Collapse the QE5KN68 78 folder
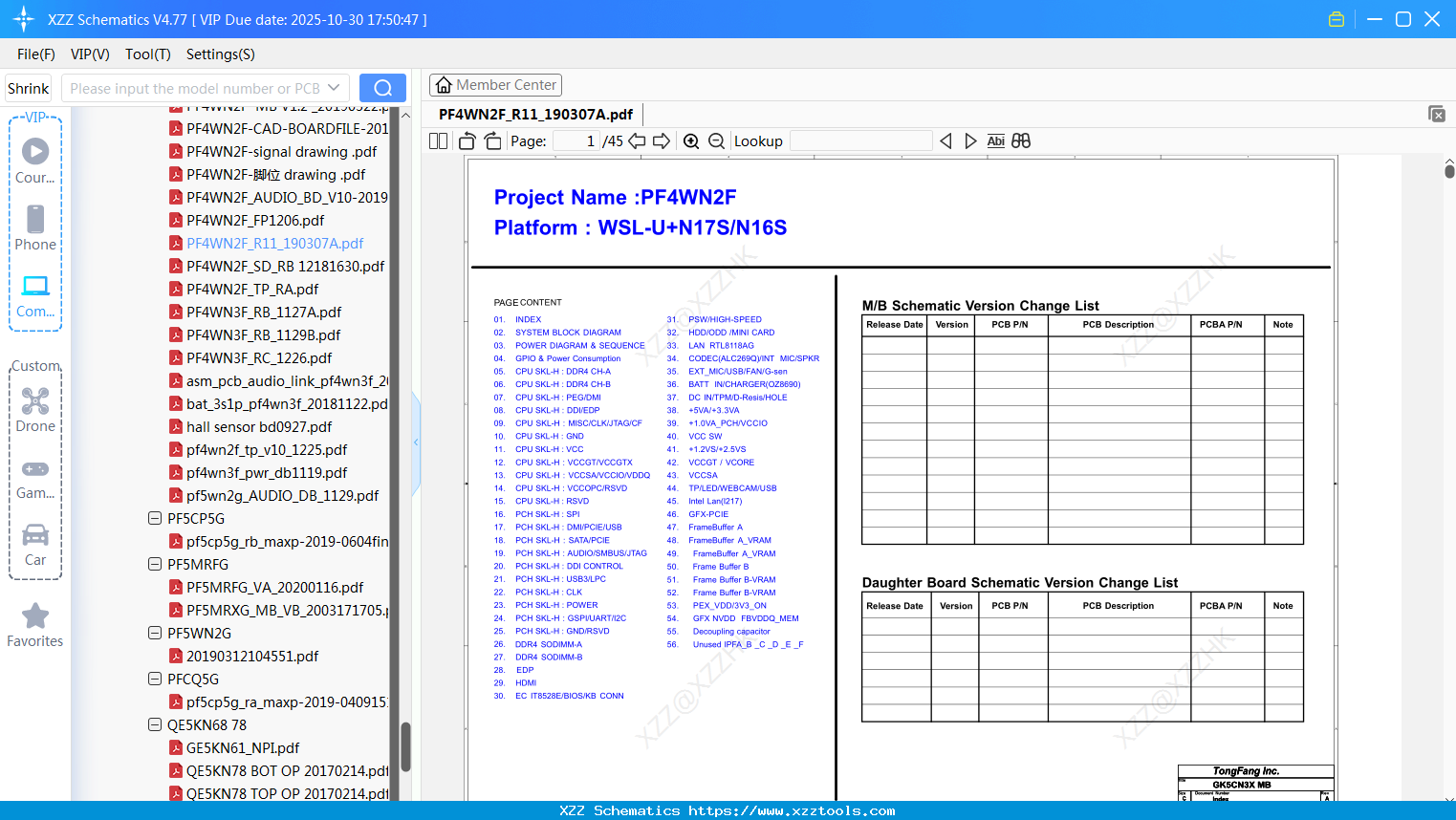Screen dimensions: 1456x820 point(155,725)
